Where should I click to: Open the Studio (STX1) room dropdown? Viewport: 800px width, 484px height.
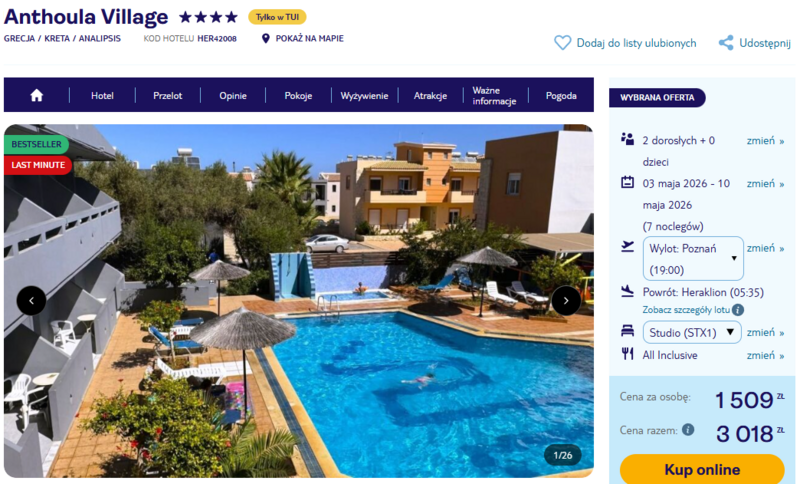click(x=692, y=333)
